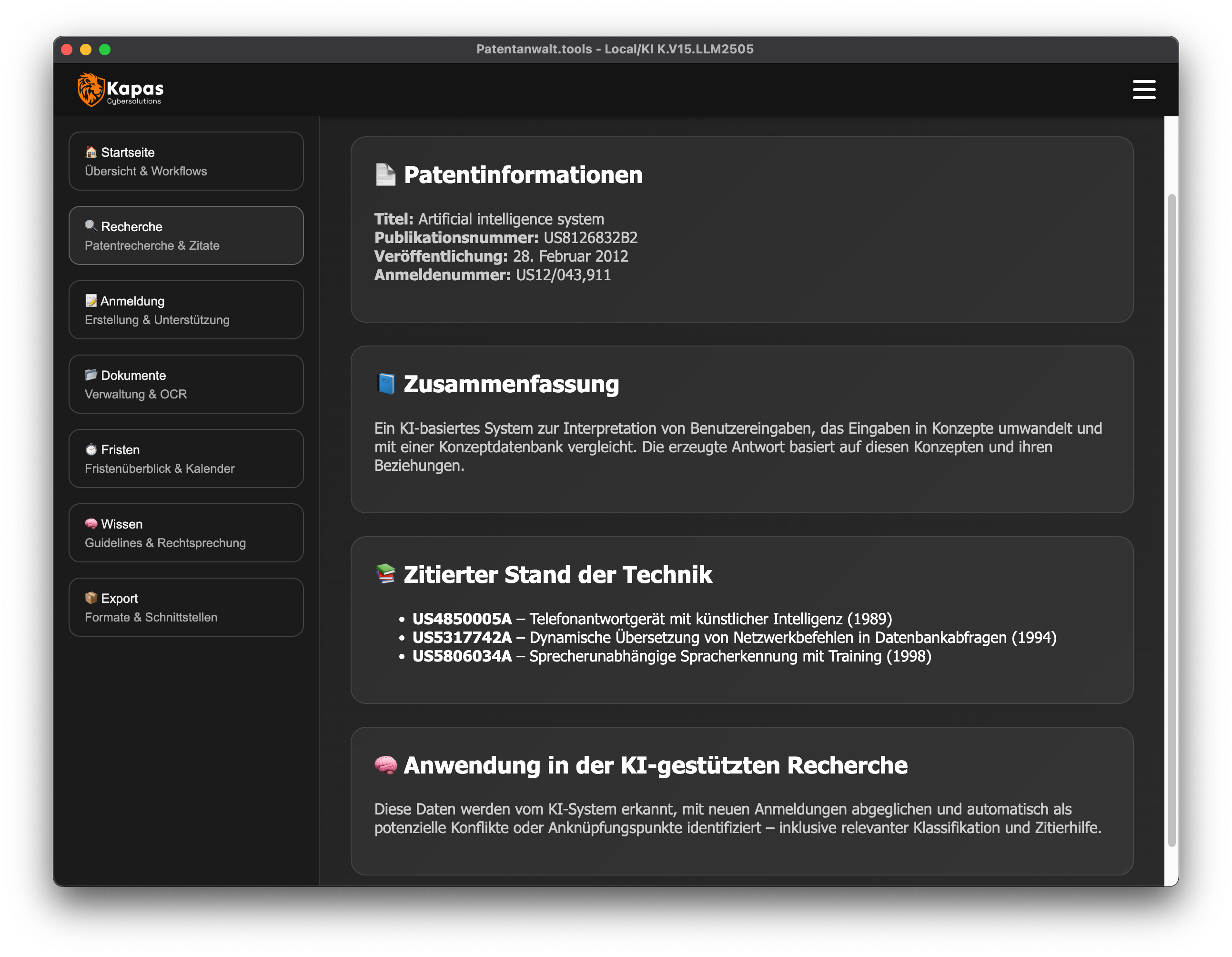Click the publication number US8126832B2

pyautogui.click(x=590, y=237)
